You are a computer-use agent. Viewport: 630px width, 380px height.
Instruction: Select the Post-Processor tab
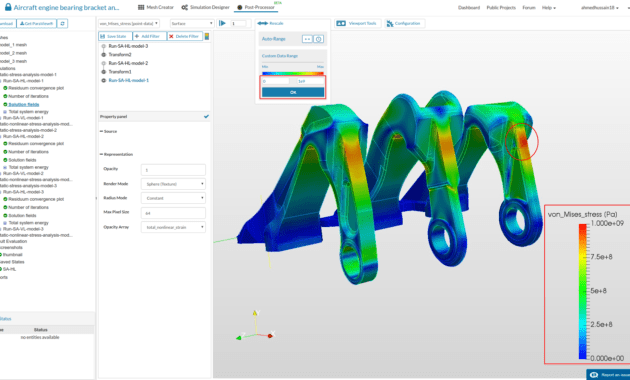tap(256, 7)
